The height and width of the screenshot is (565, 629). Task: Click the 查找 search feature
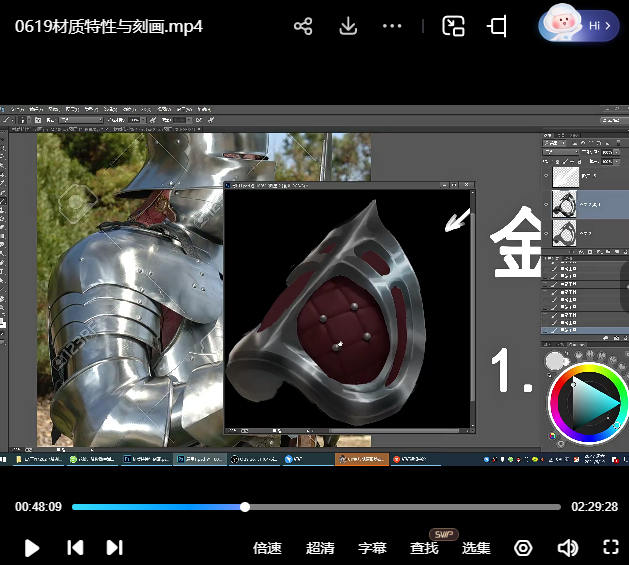(x=424, y=548)
